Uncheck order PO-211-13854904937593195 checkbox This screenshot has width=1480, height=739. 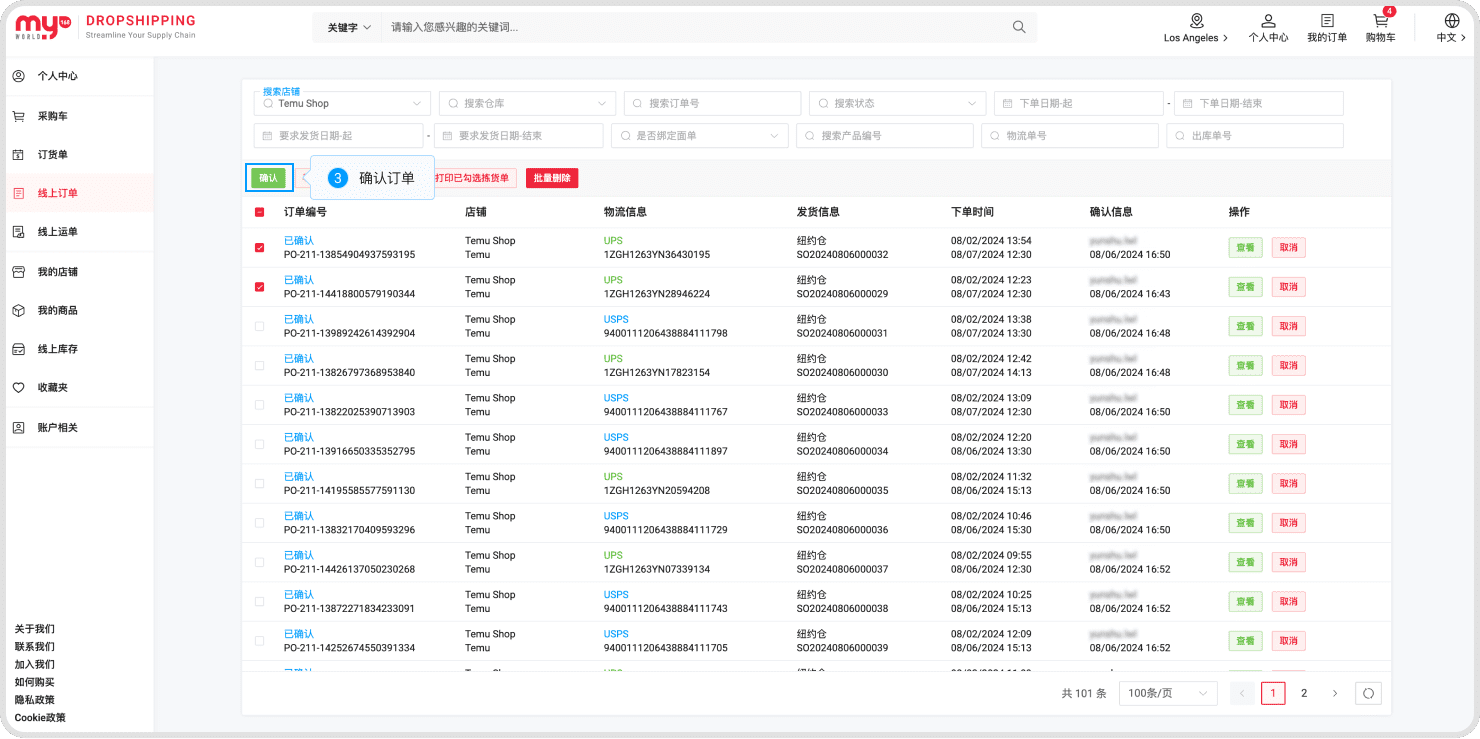pos(260,248)
